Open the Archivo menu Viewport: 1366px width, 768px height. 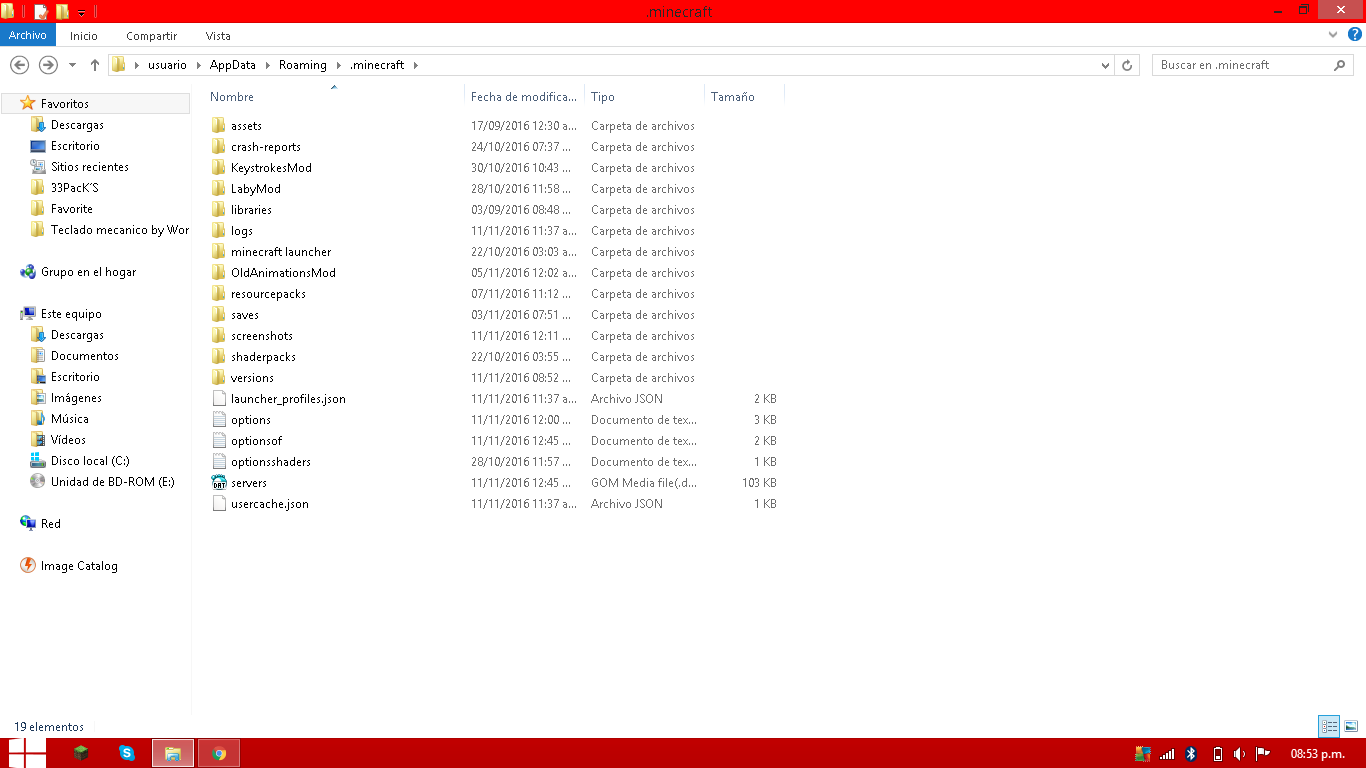(28, 35)
